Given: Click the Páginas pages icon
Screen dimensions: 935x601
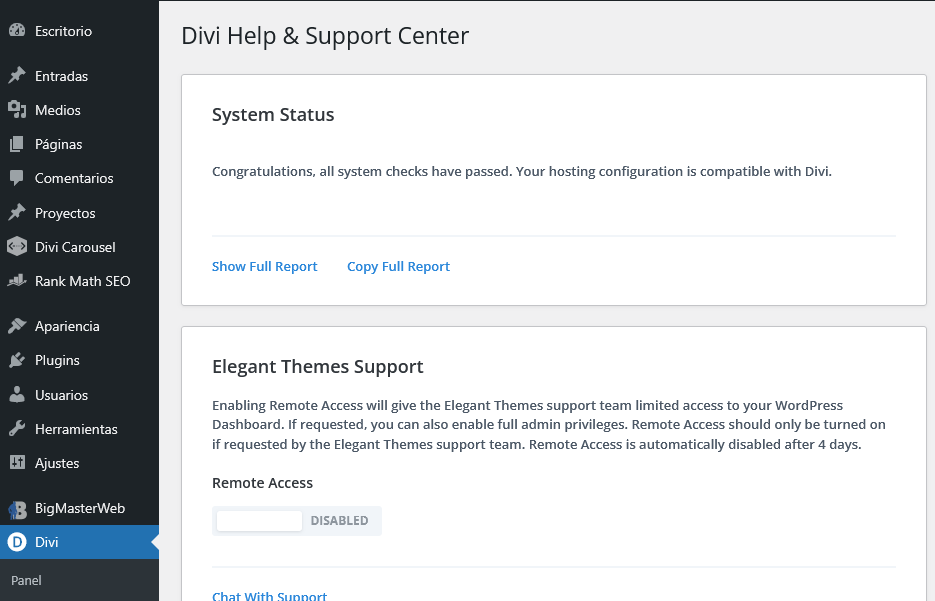Looking at the screenshot, I should pos(16,144).
